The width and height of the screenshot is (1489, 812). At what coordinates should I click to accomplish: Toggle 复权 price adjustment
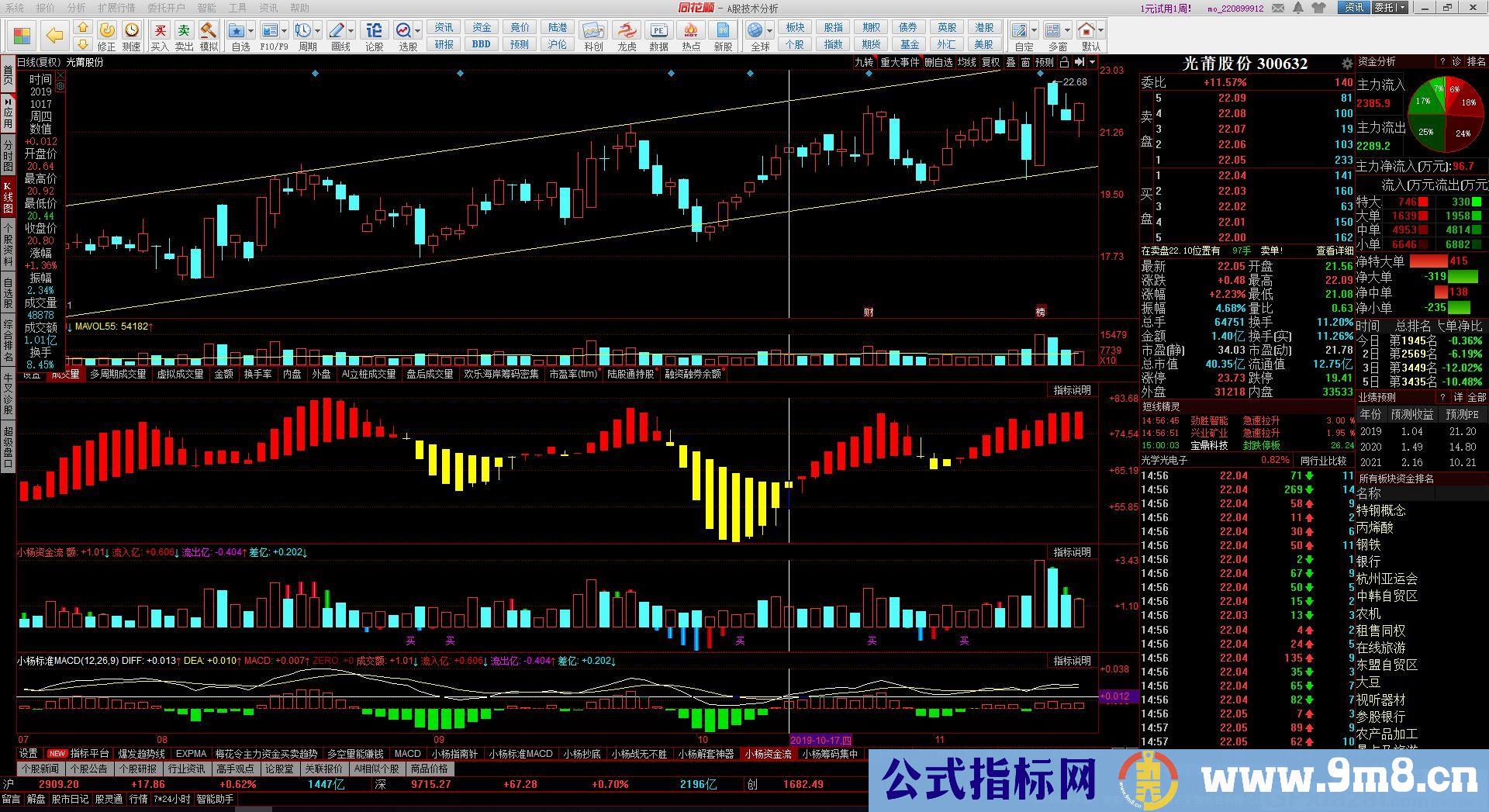991,62
